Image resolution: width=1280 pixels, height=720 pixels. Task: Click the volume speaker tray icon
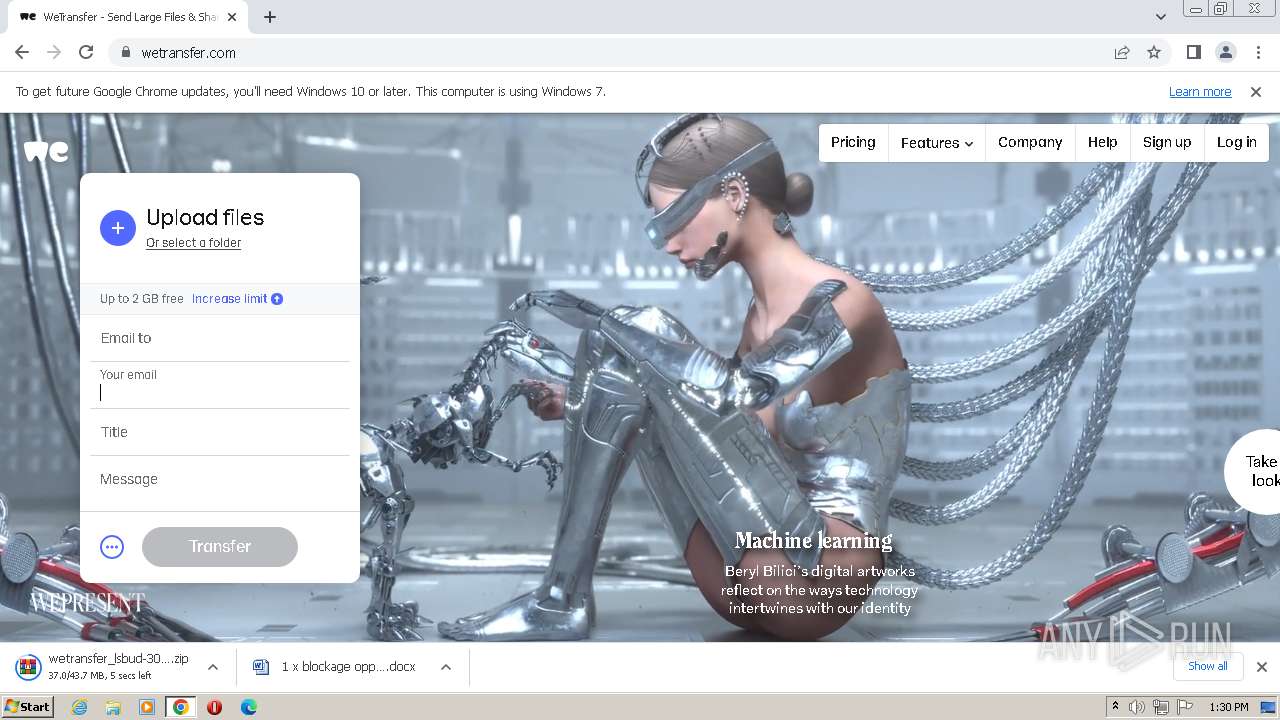tap(1137, 707)
